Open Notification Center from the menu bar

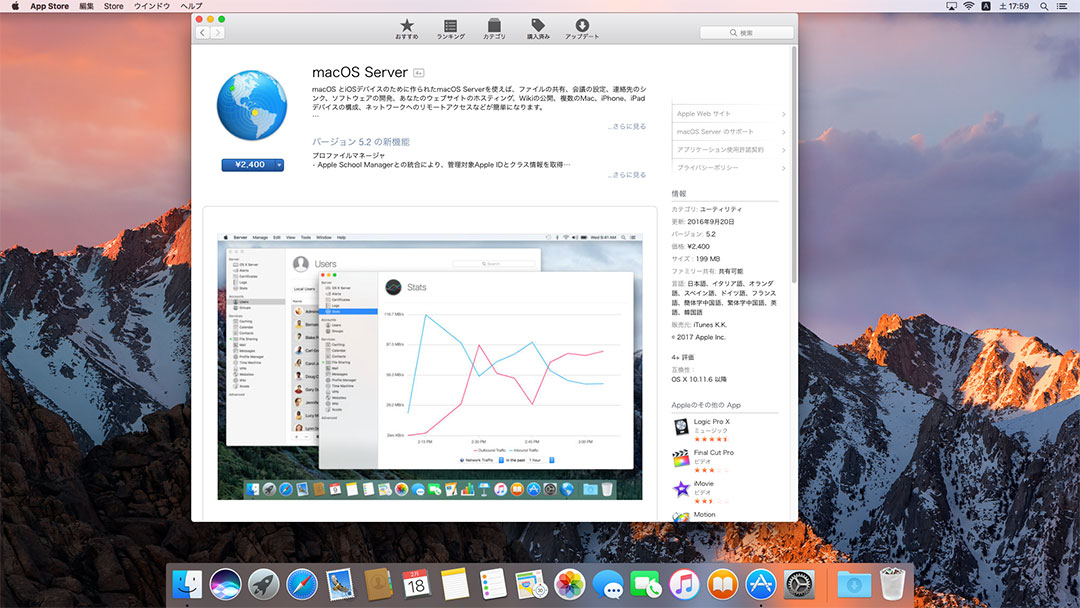point(1062,6)
